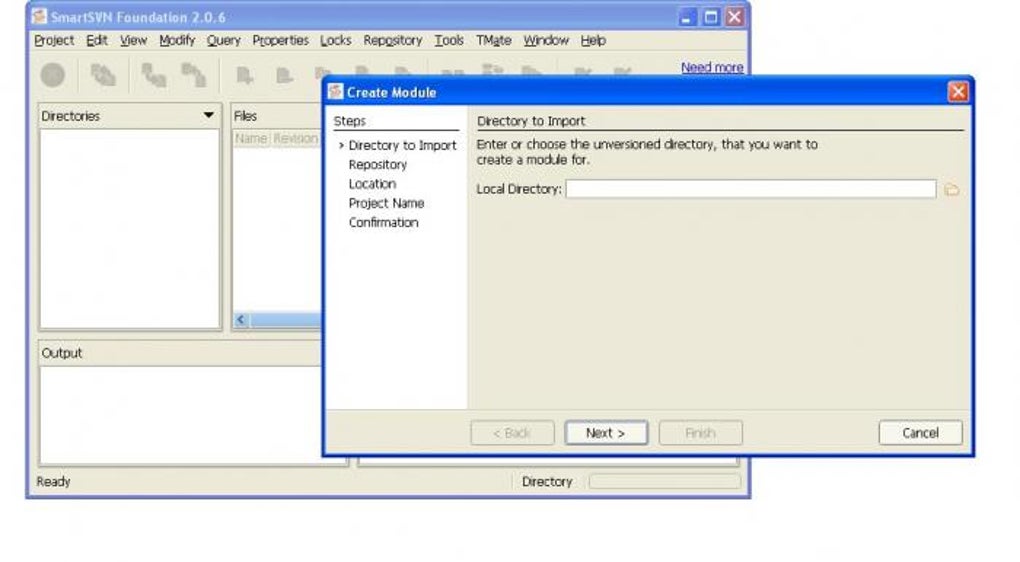Click the Update toolbar icon in SmartSVN window
Image resolution: width=1020 pixels, height=562 pixels.
point(154,75)
